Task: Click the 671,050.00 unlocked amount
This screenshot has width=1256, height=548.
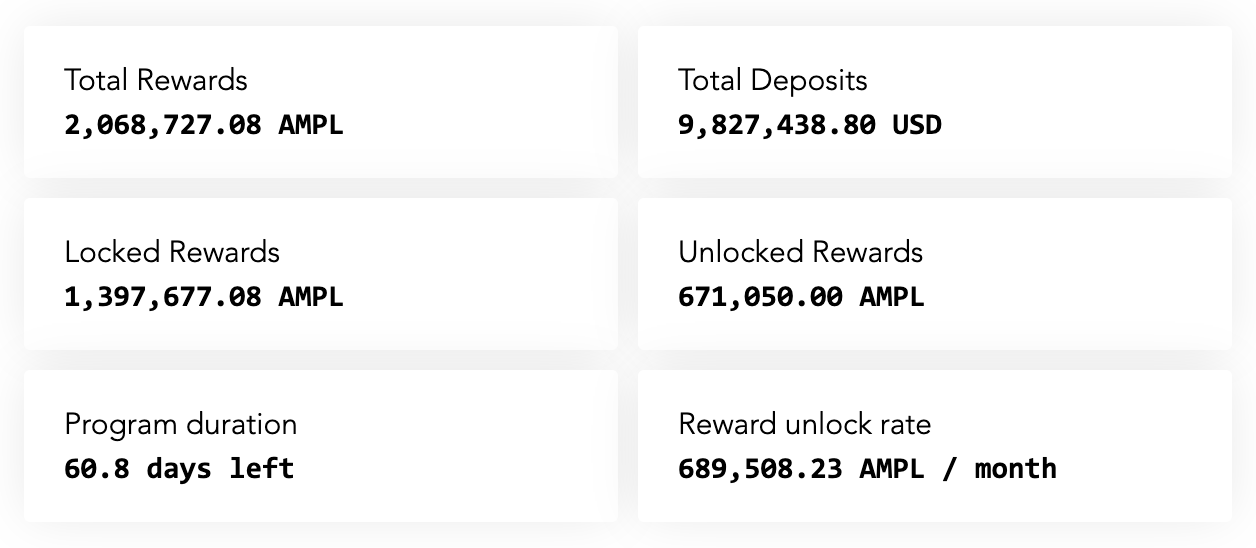Action: point(760,297)
